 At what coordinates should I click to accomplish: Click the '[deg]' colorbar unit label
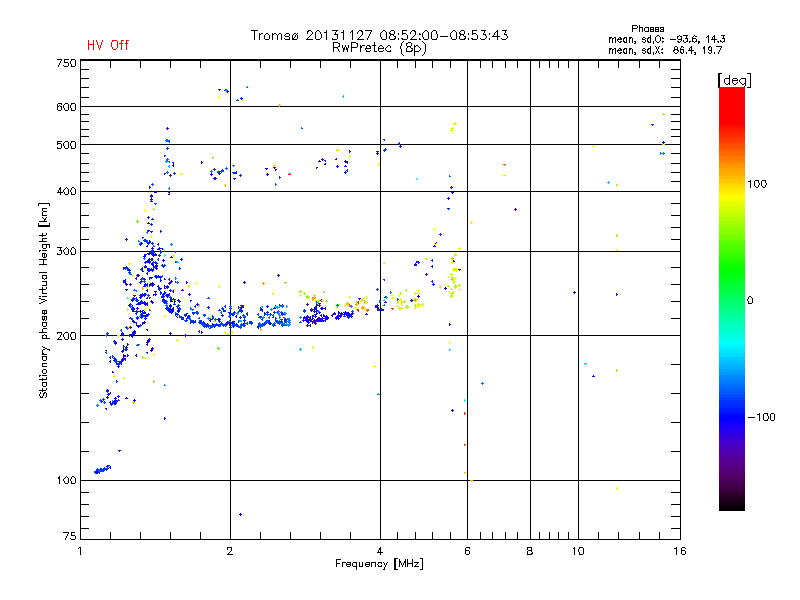tap(734, 80)
